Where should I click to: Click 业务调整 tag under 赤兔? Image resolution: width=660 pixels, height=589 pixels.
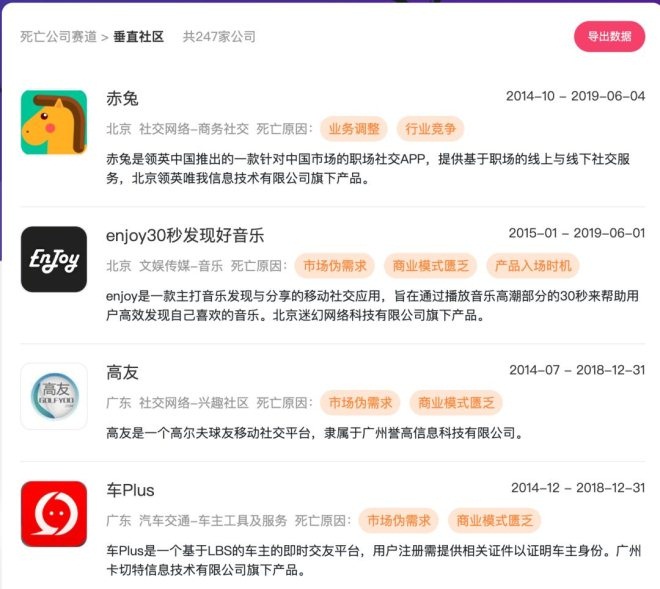pos(354,129)
